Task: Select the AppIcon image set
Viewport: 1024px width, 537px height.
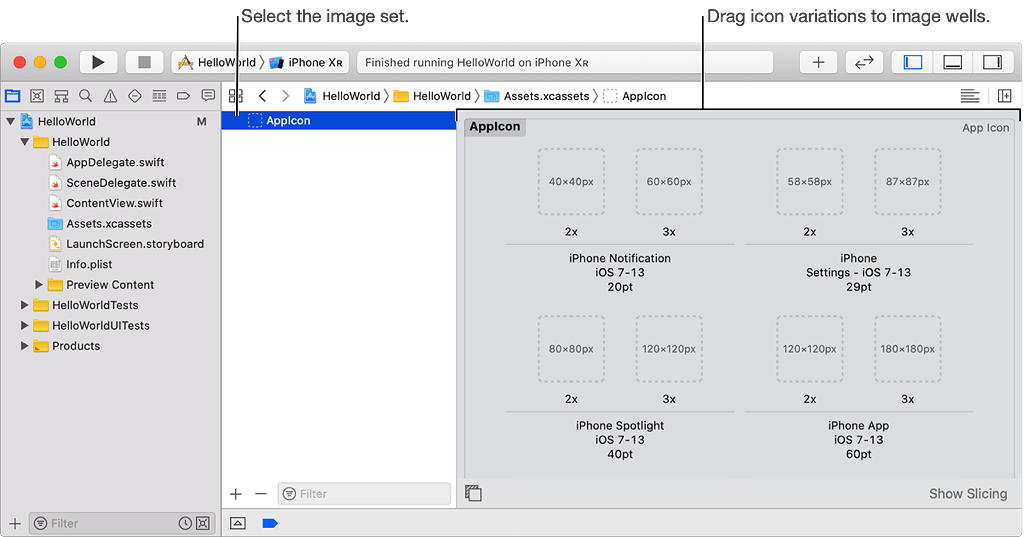Action: (x=339, y=120)
